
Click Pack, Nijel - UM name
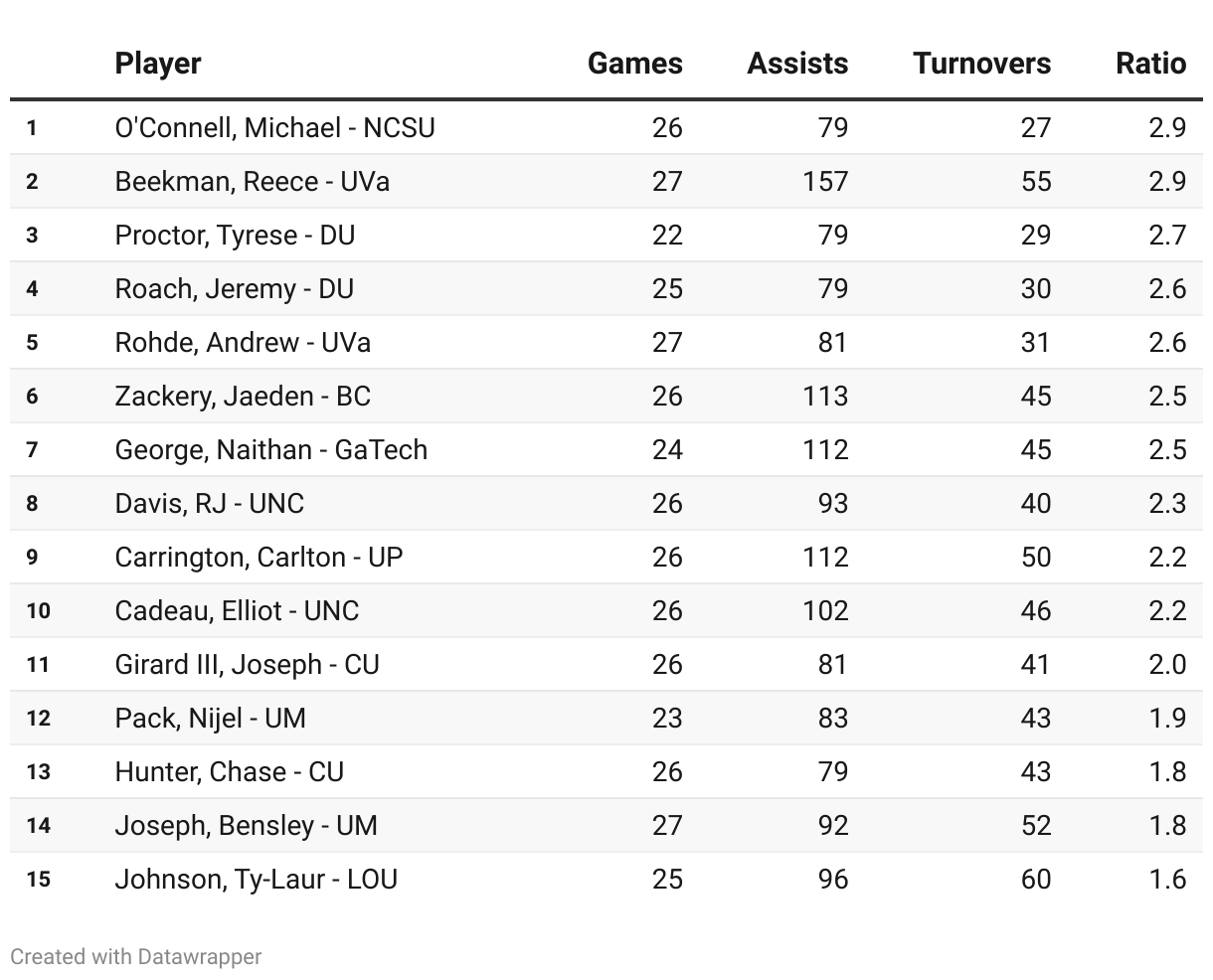pyautogui.click(x=210, y=718)
